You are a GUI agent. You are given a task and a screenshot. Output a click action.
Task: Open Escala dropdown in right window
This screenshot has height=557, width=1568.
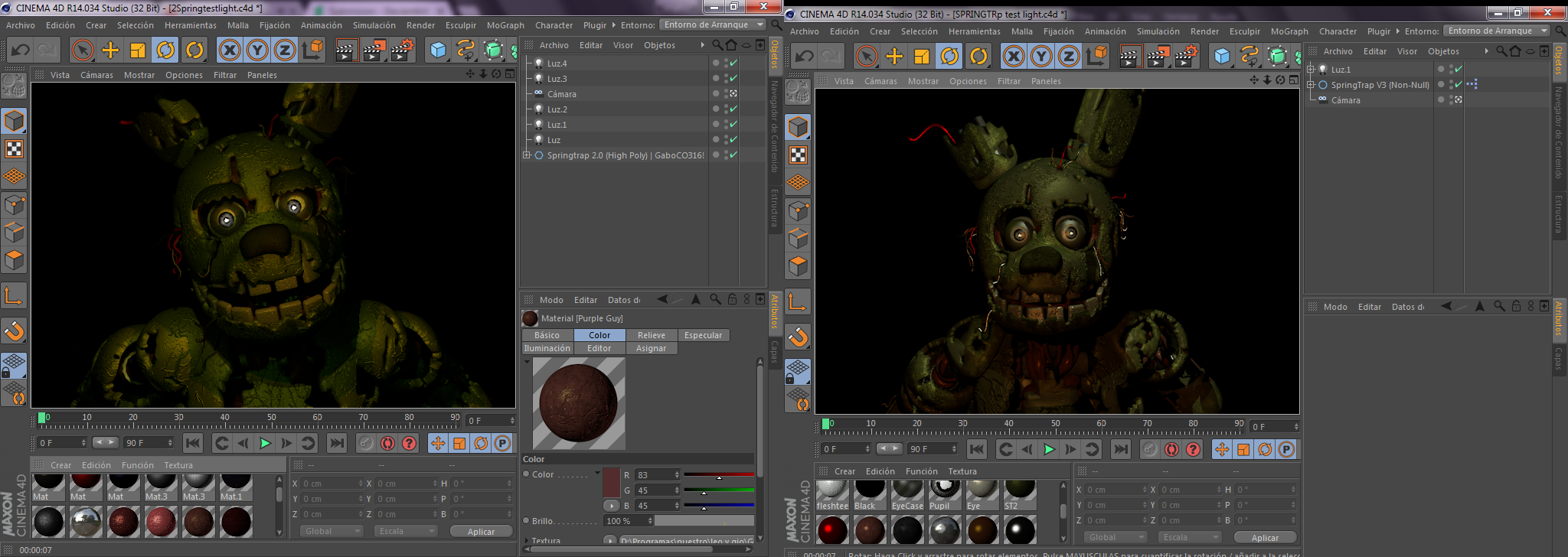coord(1189,537)
